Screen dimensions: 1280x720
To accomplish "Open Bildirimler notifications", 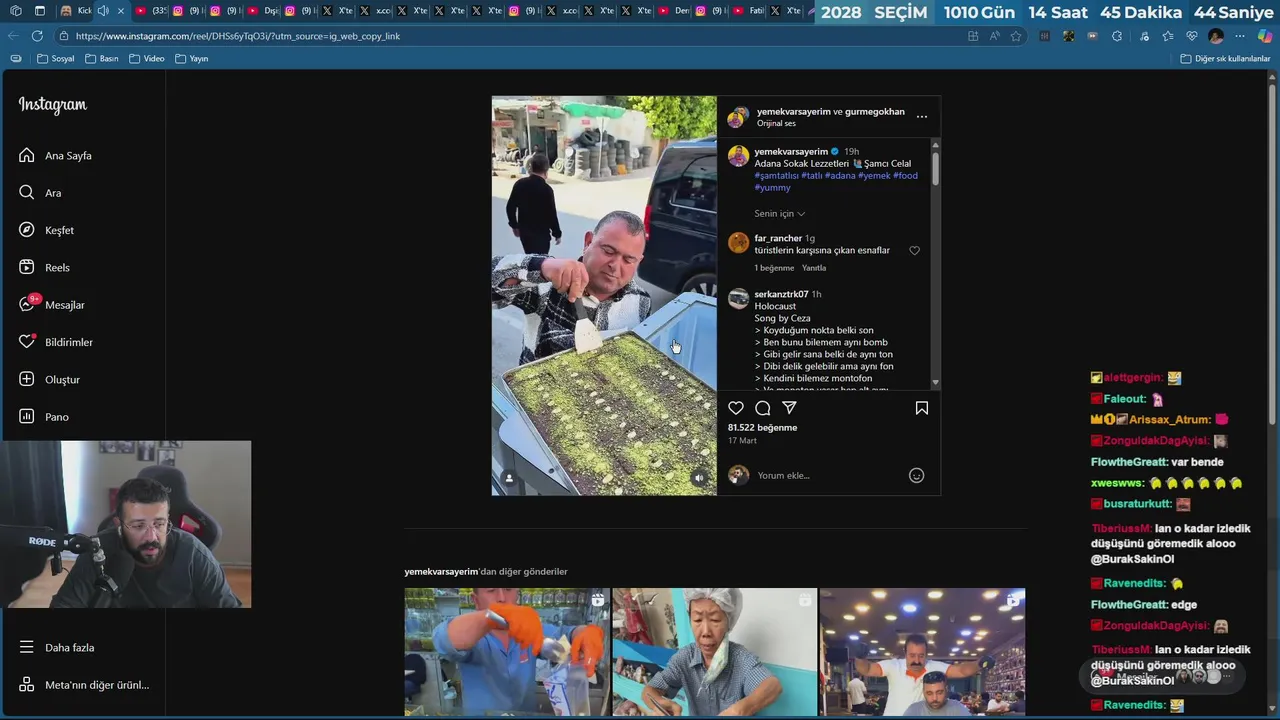I will coord(55,342).
